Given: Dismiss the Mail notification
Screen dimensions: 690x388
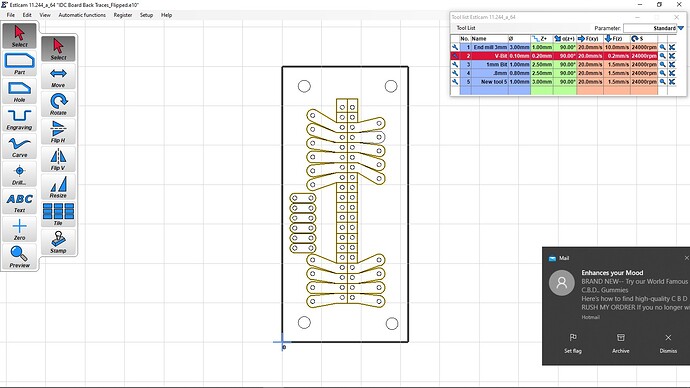Looking at the screenshot, I should point(668,343).
